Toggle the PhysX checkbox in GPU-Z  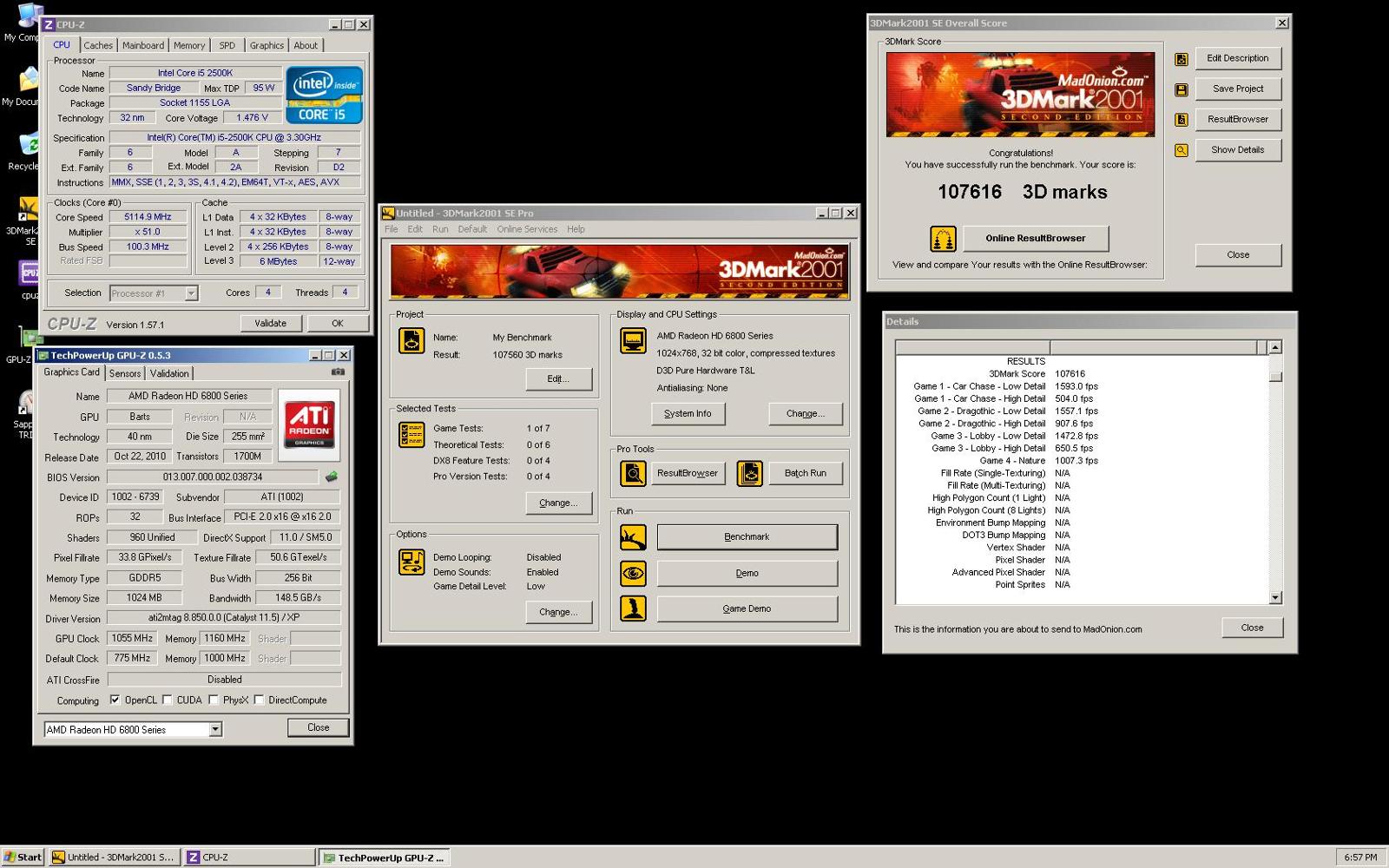coord(213,700)
